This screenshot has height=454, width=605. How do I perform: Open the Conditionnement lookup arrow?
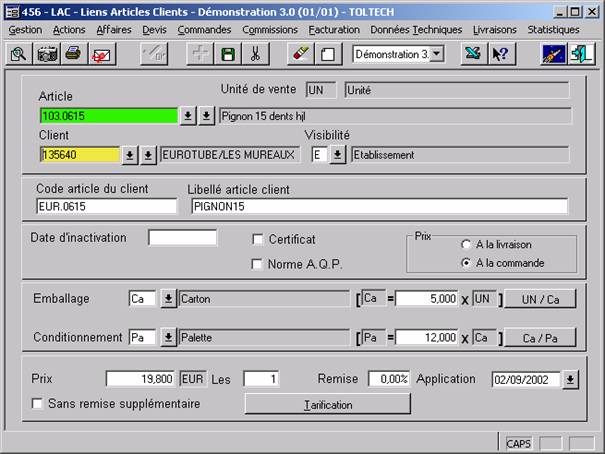pyautogui.click(x=169, y=338)
